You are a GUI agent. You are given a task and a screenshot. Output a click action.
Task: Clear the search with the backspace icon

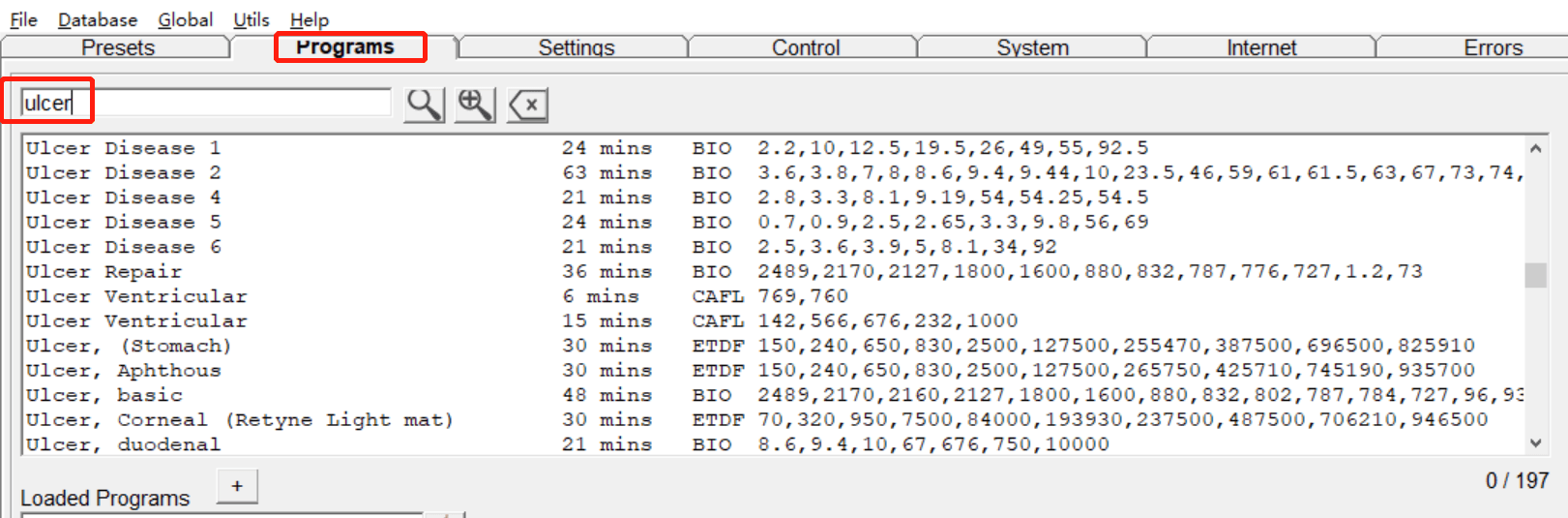528,104
